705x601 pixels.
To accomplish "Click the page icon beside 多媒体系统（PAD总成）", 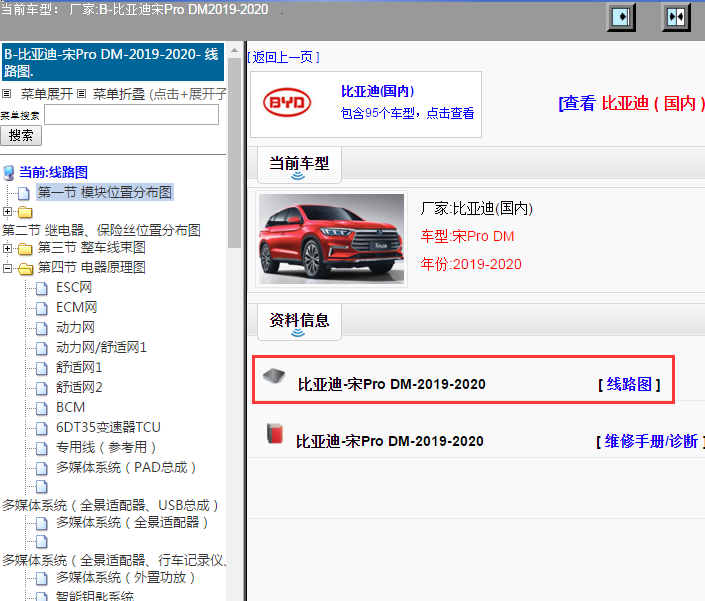I will click(42, 468).
